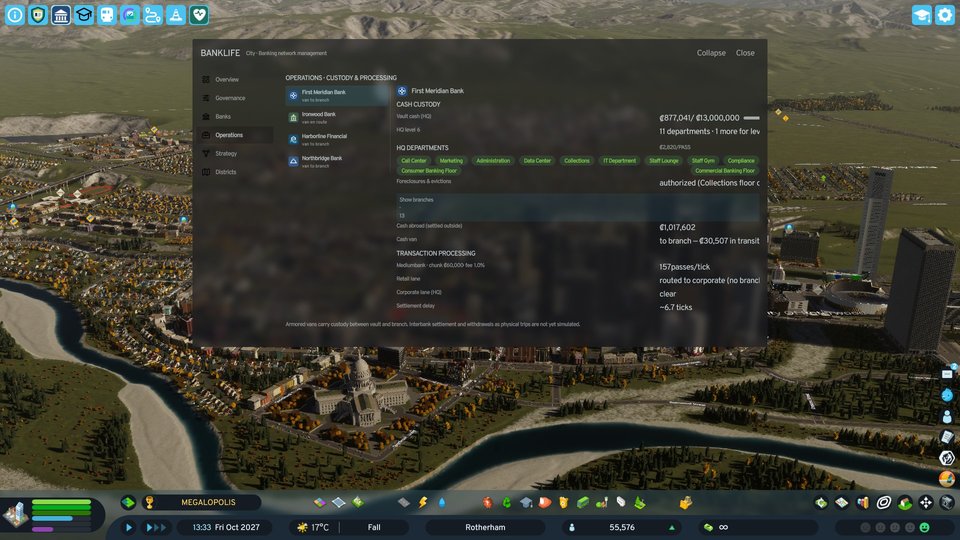Open the settings gear in top-right corner
The width and height of the screenshot is (960, 540).
[x=945, y=15]
